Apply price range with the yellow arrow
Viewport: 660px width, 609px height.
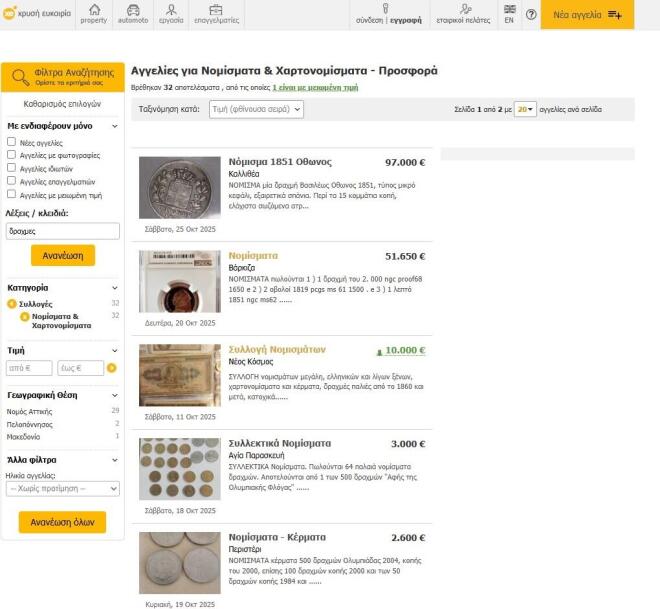112,368
